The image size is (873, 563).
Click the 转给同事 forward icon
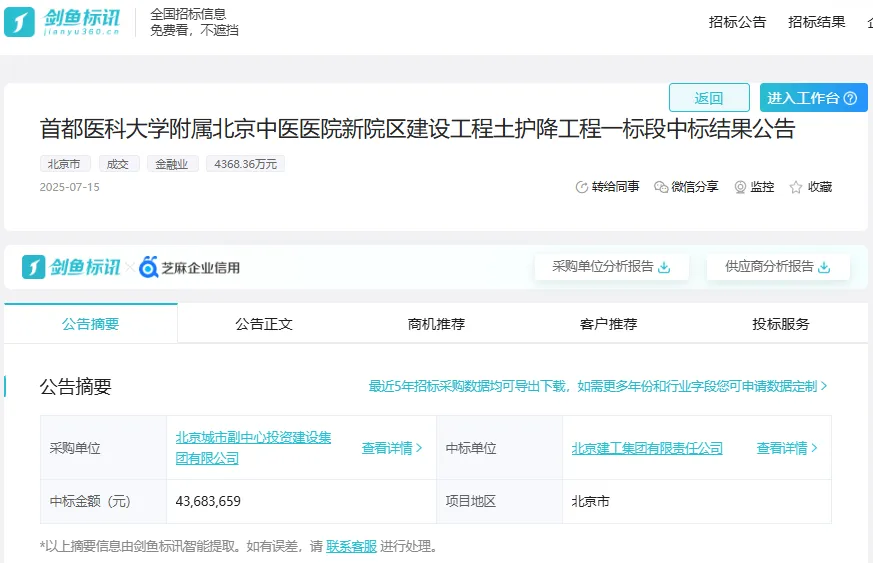coord(582,187)
